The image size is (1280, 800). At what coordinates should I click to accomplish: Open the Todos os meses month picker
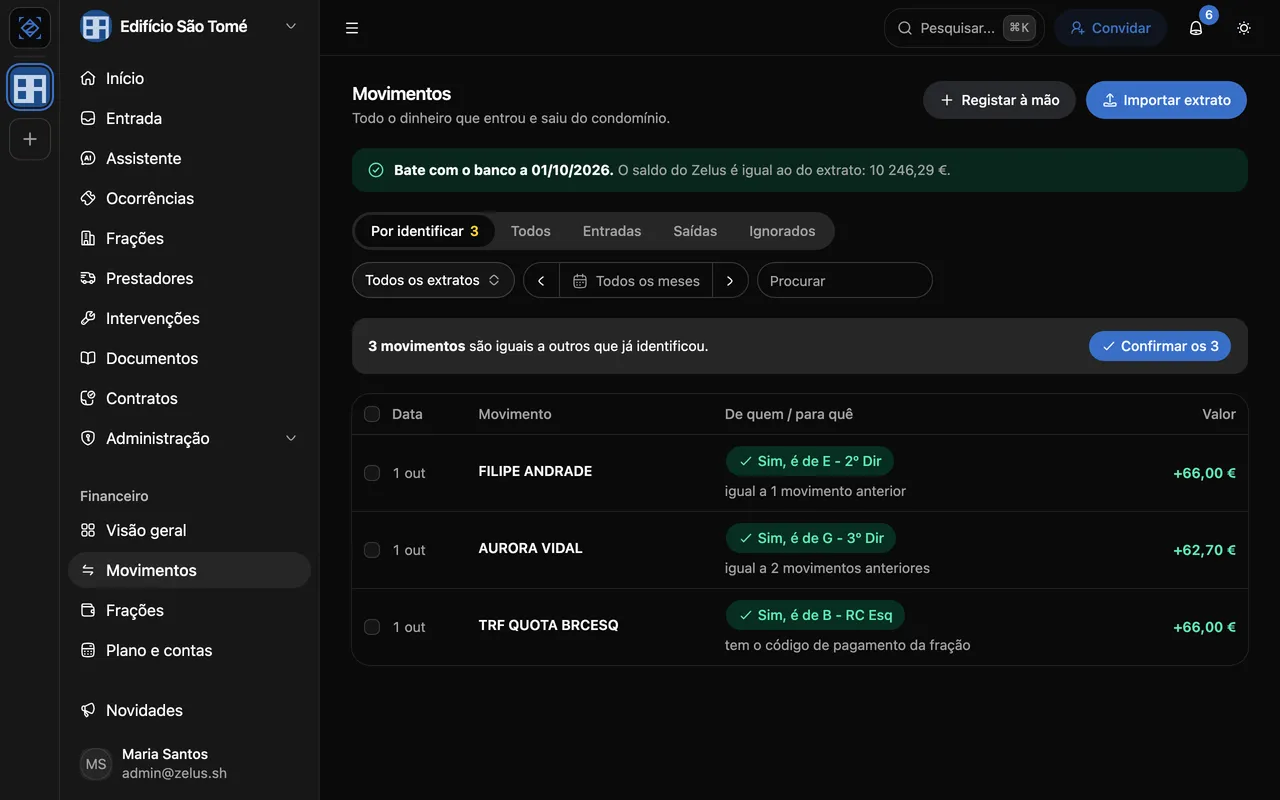[636, 281]
